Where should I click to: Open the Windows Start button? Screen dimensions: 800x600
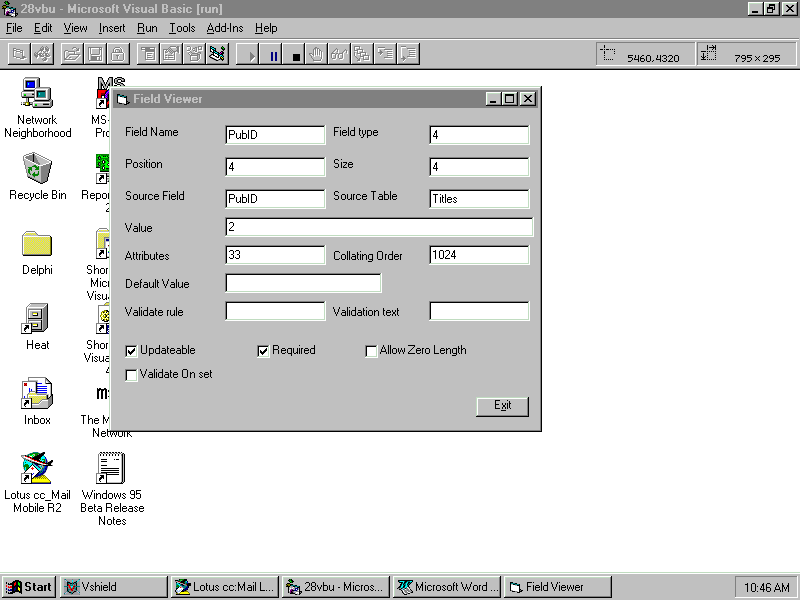pos(29,587)
